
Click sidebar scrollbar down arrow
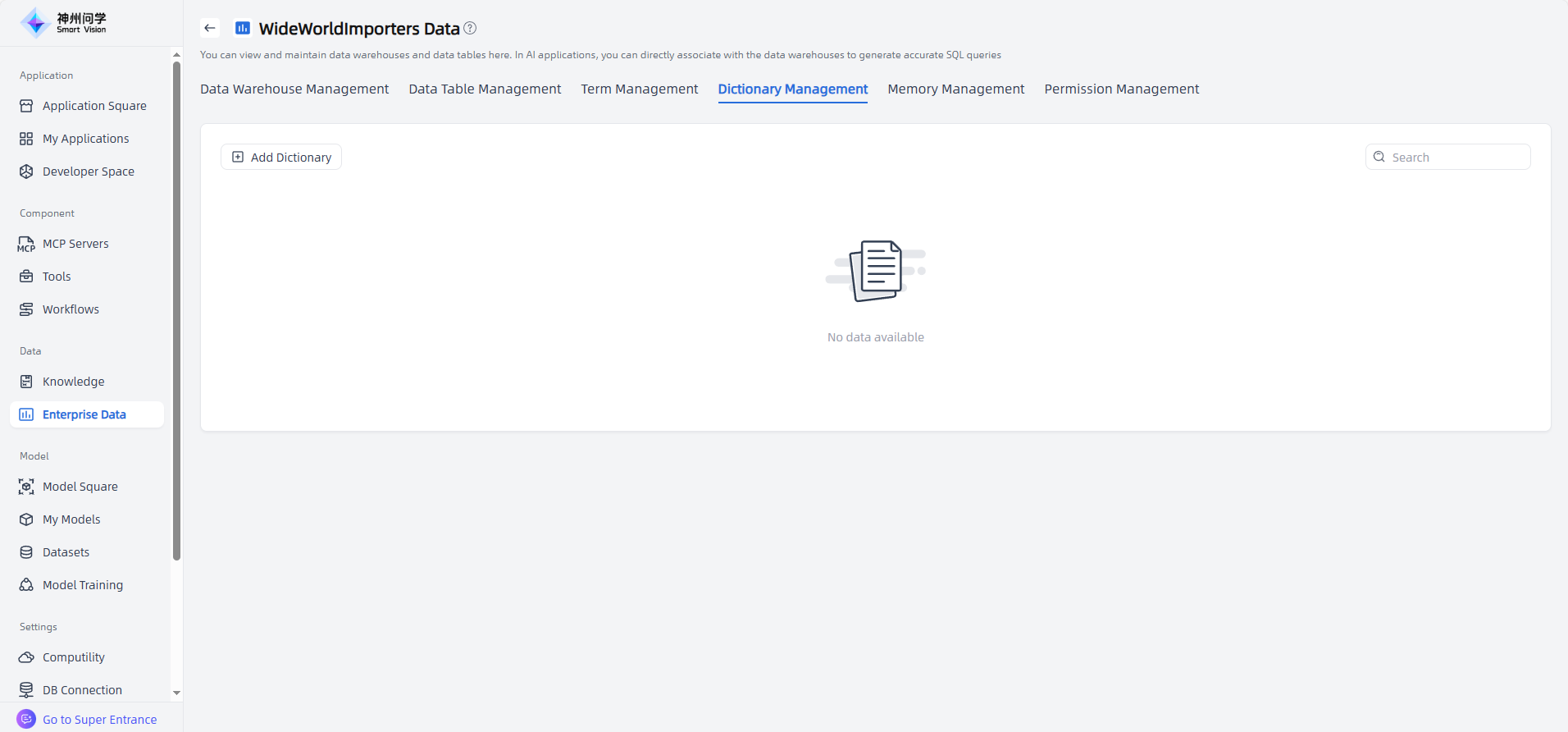pyautogui.click(x=176, y=693)
